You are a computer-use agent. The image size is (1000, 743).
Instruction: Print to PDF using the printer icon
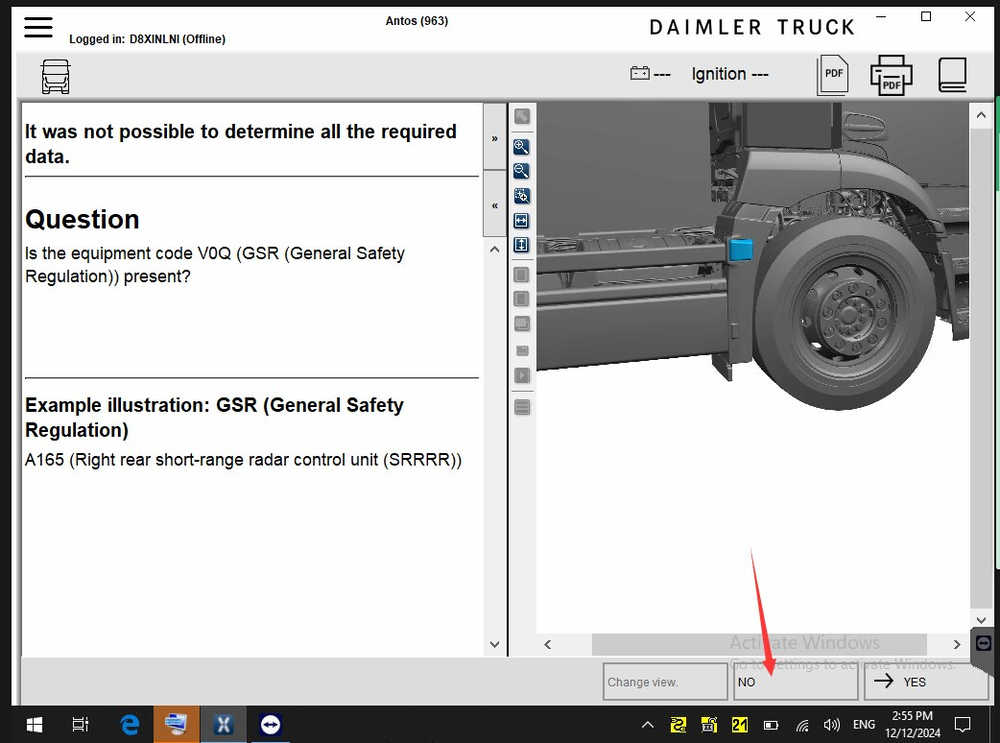point(891,75)
